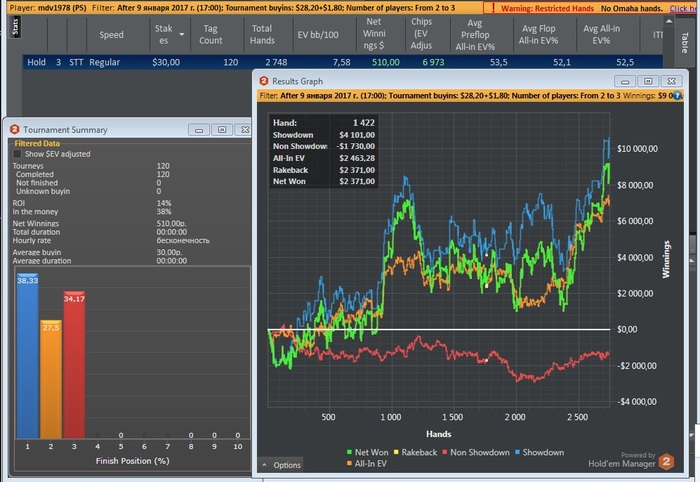This screenshot has height=482, width=700.
Task: Click the Tournament Summary window logo icon
Action: [14, 129]
